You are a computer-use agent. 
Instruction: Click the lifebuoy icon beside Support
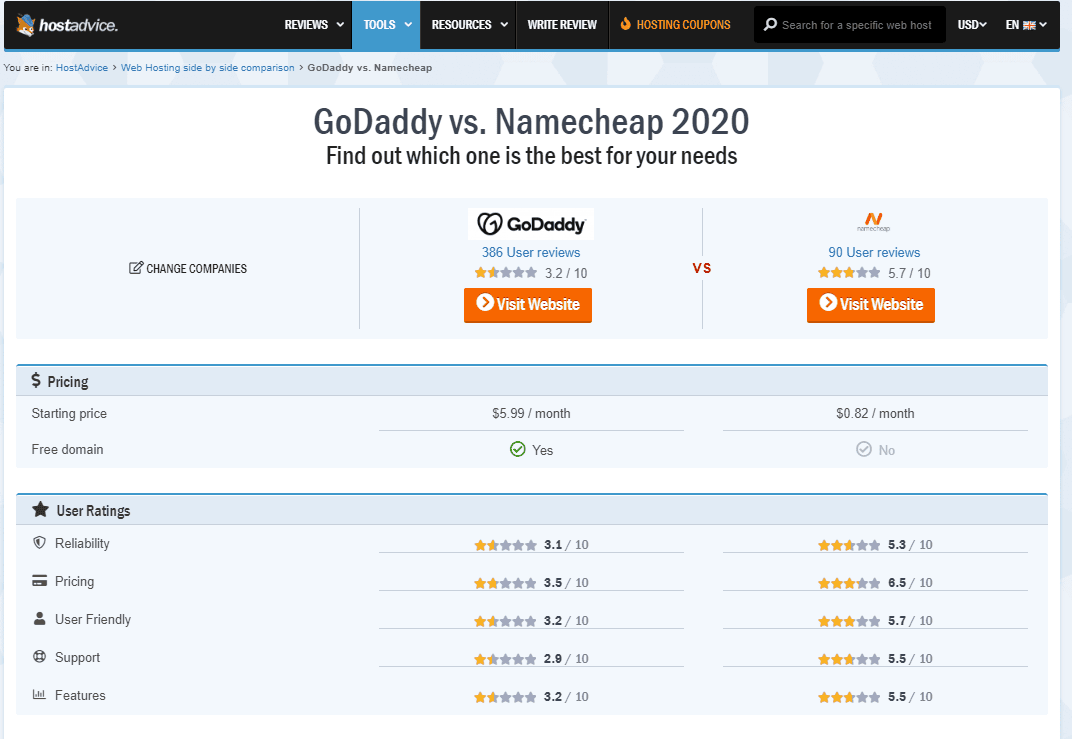[40, 656]
